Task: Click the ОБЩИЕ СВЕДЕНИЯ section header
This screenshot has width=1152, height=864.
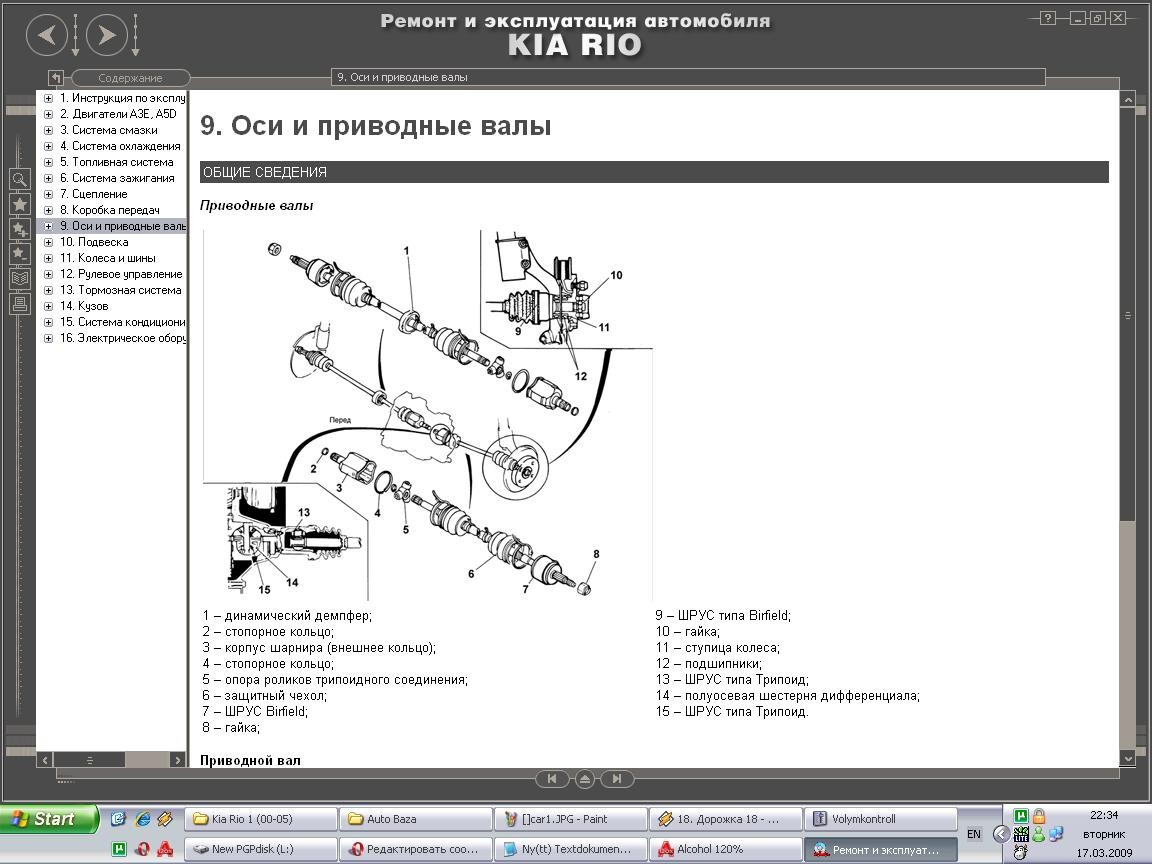Action: 654,172
